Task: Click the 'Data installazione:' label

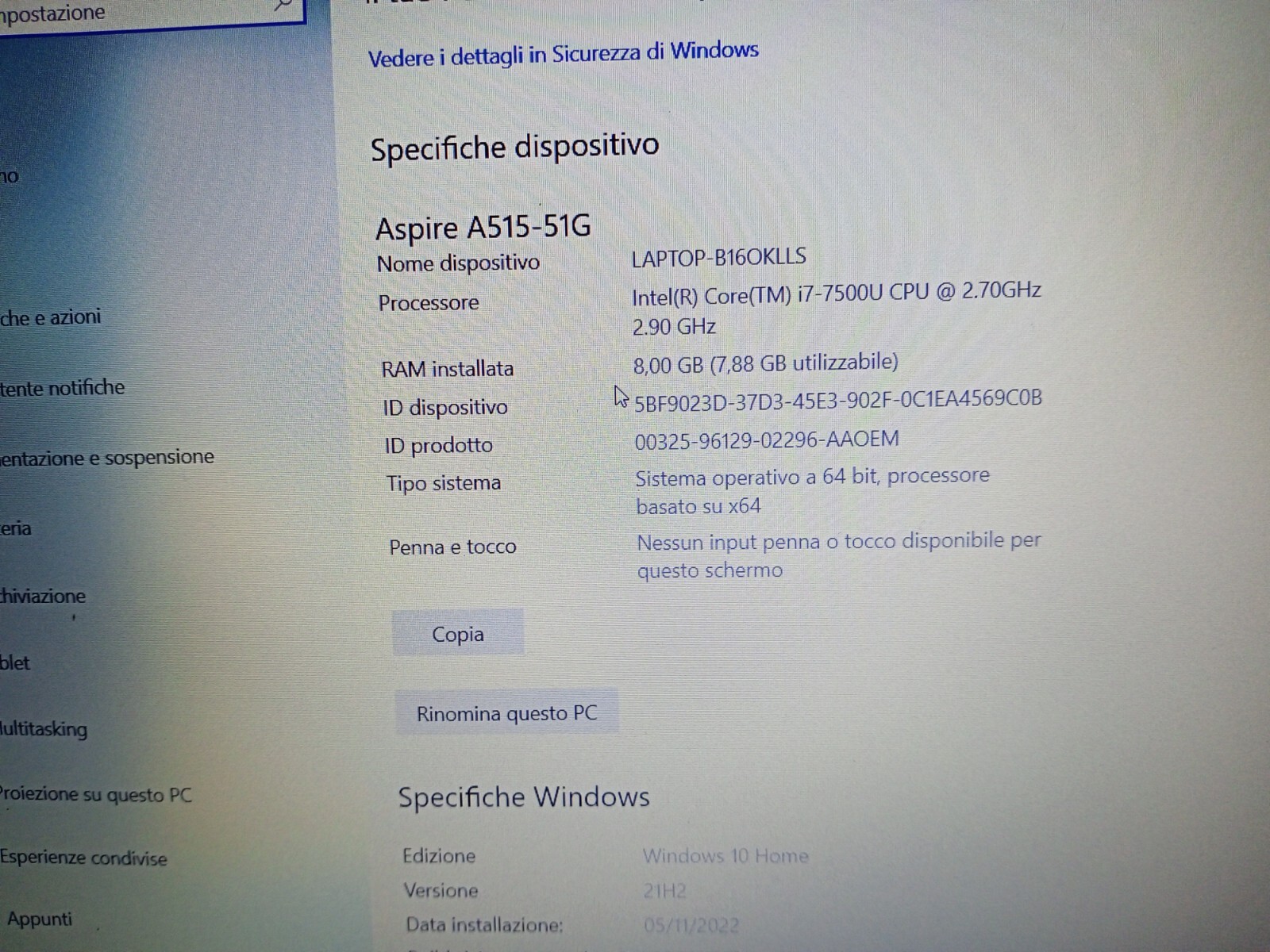Action: pos(484,925)
